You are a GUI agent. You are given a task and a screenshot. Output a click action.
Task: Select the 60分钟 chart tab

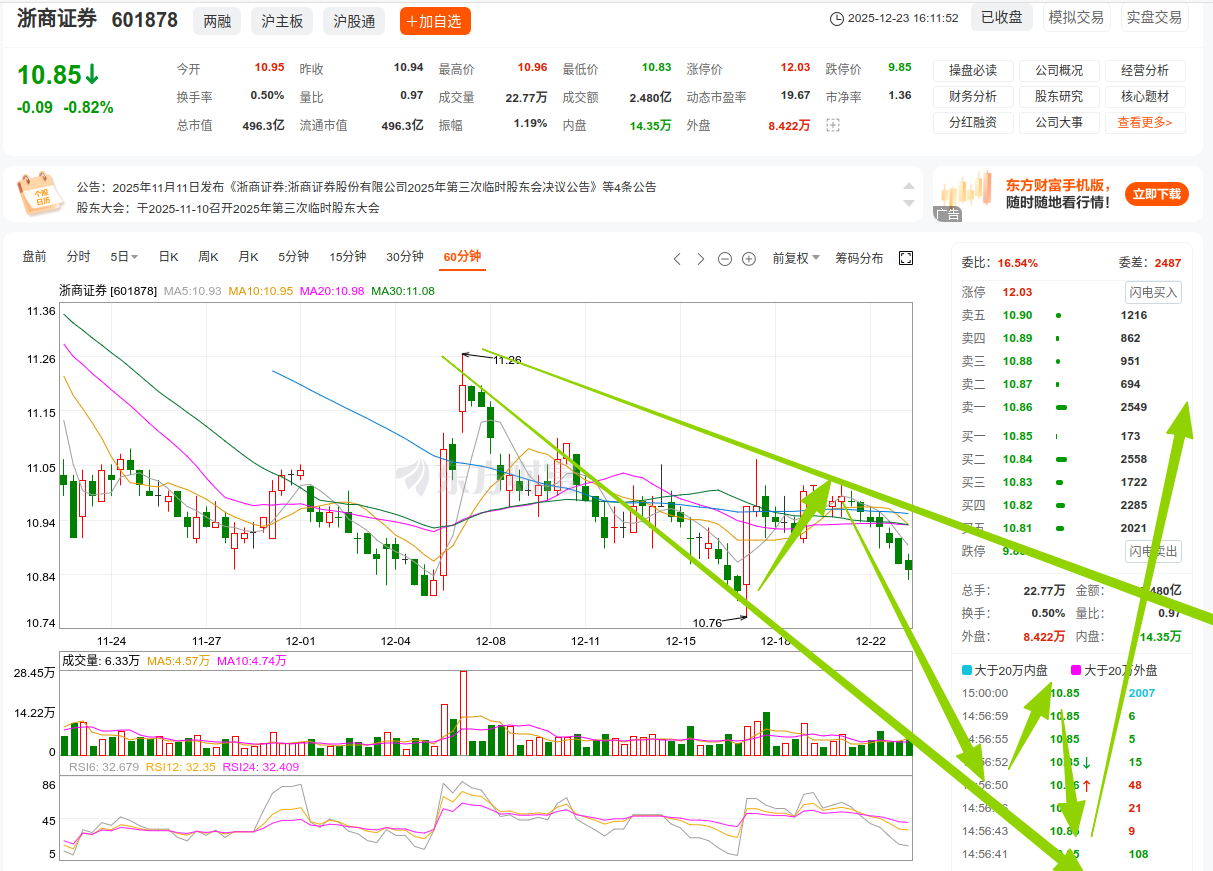(462, 257)
